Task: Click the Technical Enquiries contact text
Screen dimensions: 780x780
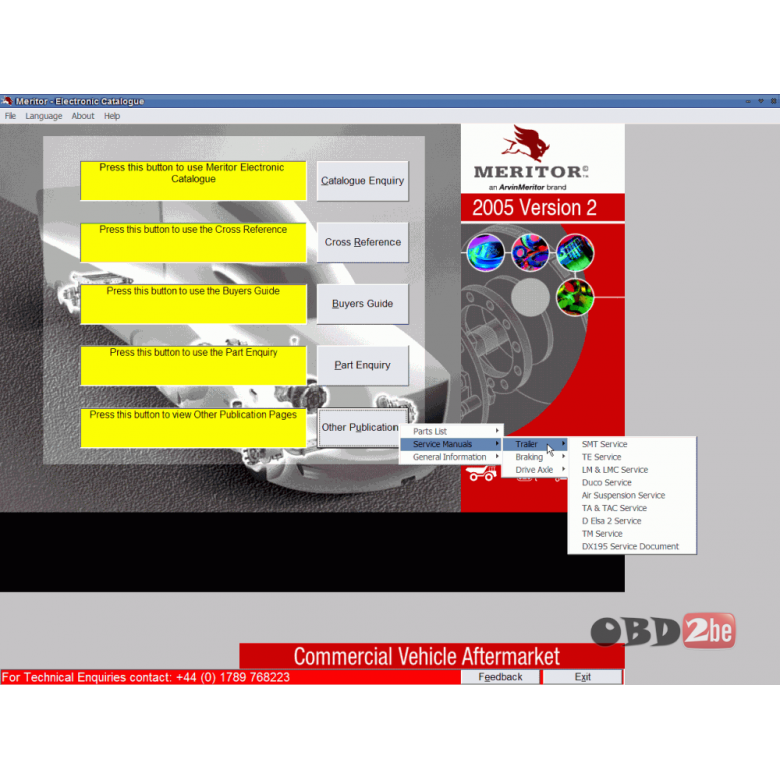Action: (x=146, y=677)
